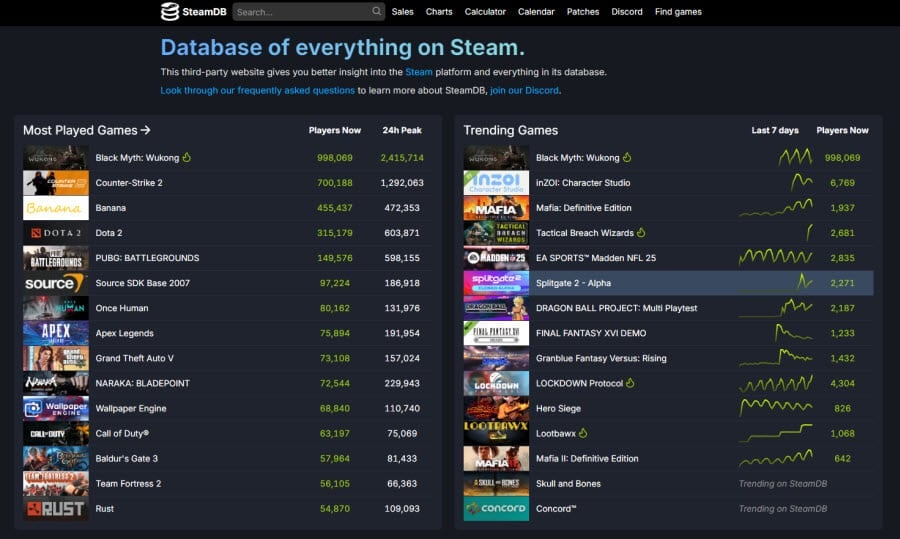The image size is (900, 539).
Task: Focus the Search input field
Action: [309, 11]
